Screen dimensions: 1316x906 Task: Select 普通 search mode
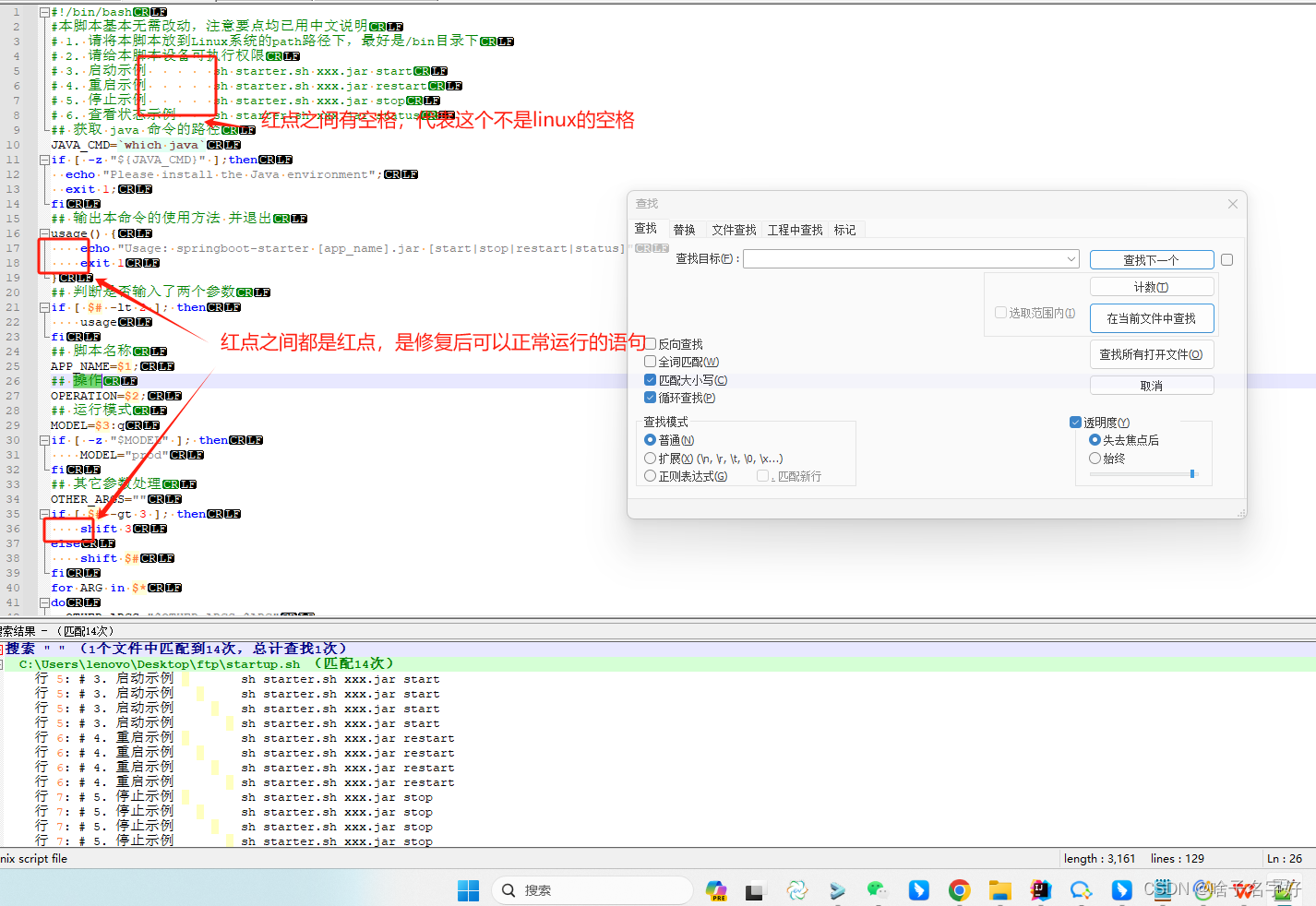[x=651, y=440]
